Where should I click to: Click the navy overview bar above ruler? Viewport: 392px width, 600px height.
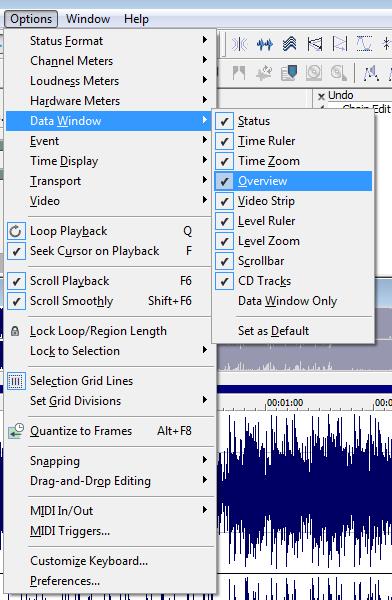[305, 389]
